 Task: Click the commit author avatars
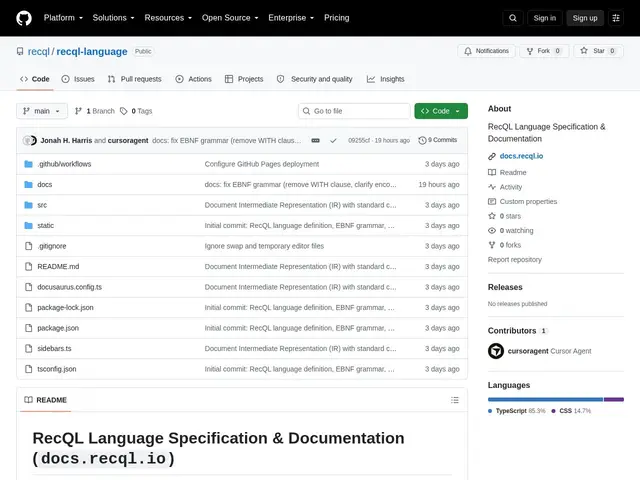(30, 140)
